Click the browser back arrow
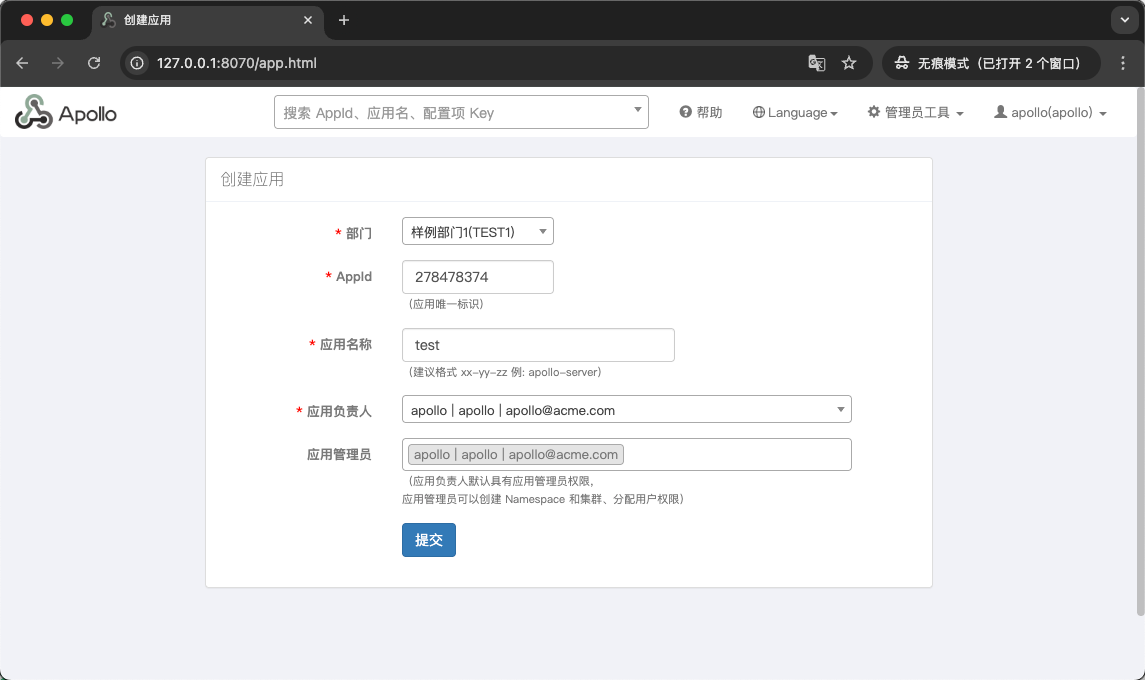This screenshot has height=680, width=1145. [x=22, y=63]
